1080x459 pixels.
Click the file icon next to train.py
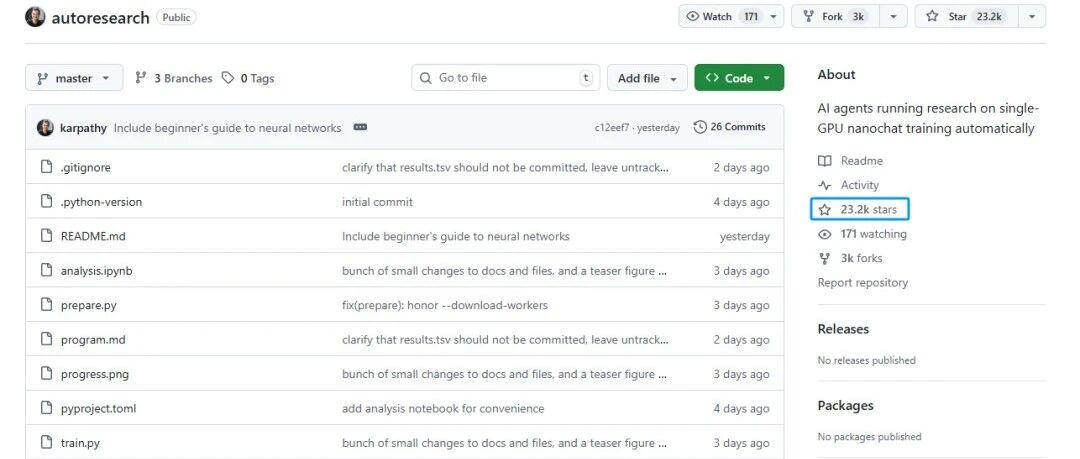tap(46, 442)
